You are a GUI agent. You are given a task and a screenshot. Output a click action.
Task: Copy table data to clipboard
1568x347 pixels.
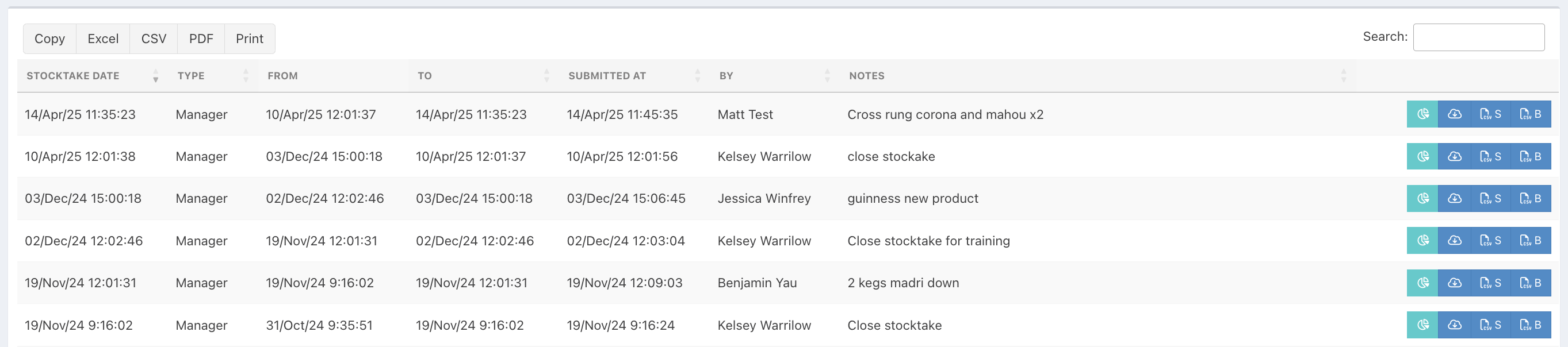(x=50, y=39)
